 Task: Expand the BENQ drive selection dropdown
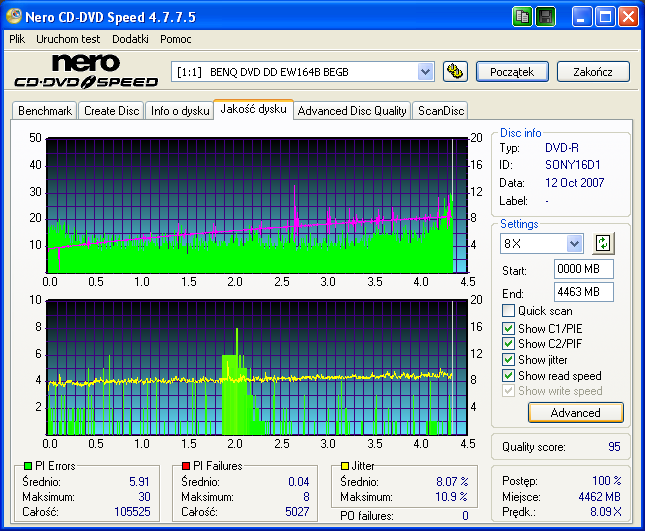425,72
